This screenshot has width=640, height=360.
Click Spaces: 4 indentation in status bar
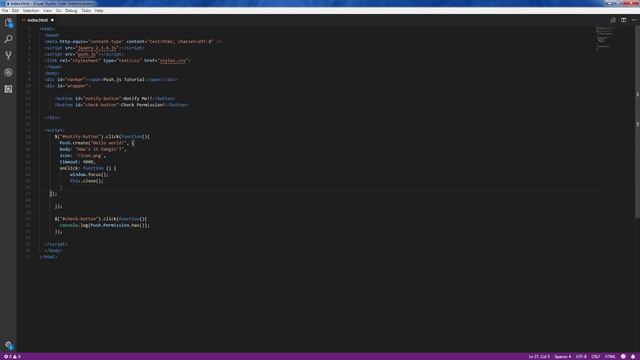562,356
